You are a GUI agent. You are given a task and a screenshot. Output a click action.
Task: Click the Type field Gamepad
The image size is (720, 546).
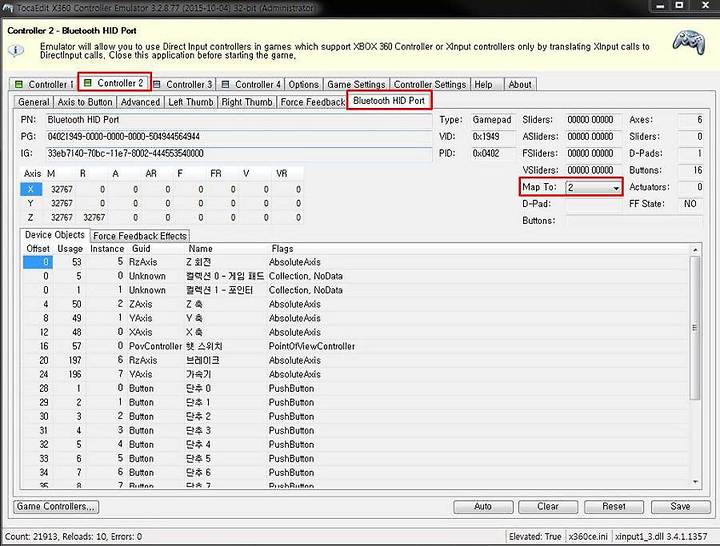pos(493,120)
